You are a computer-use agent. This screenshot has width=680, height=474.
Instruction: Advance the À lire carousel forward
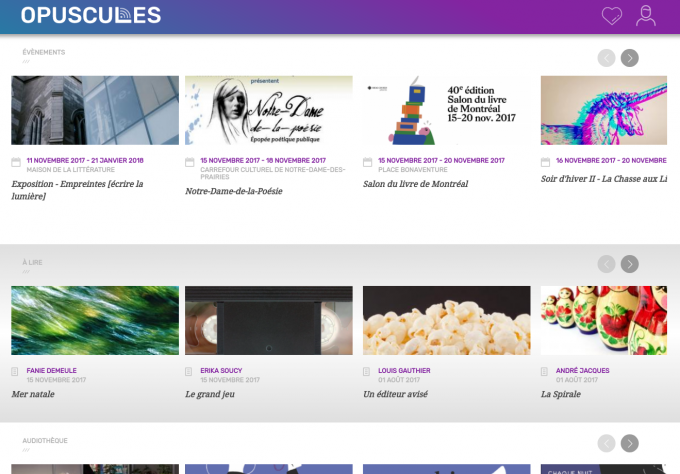(x=630, y=264)
